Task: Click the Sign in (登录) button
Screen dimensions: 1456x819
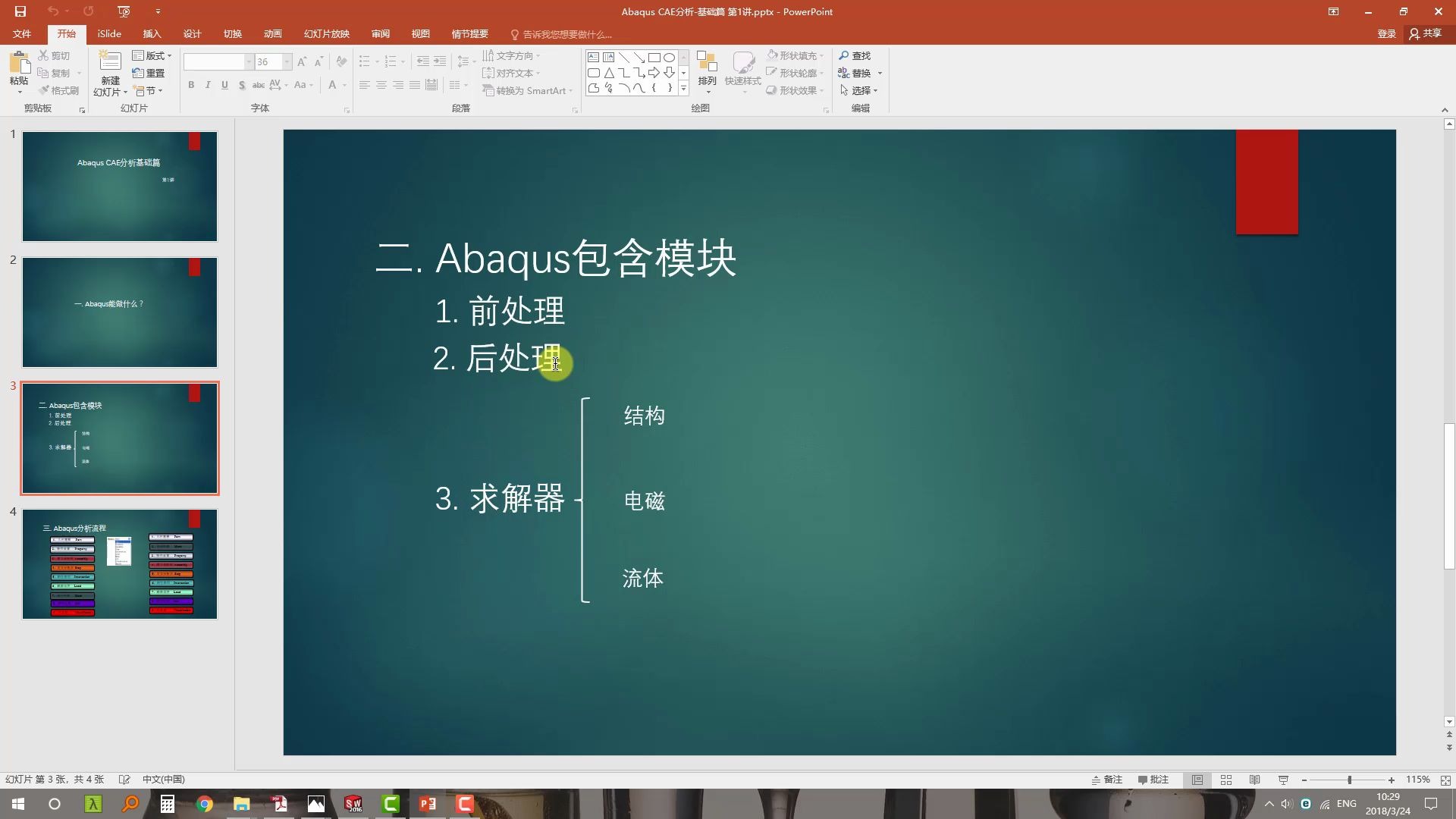Action: tap(1386, 34)
